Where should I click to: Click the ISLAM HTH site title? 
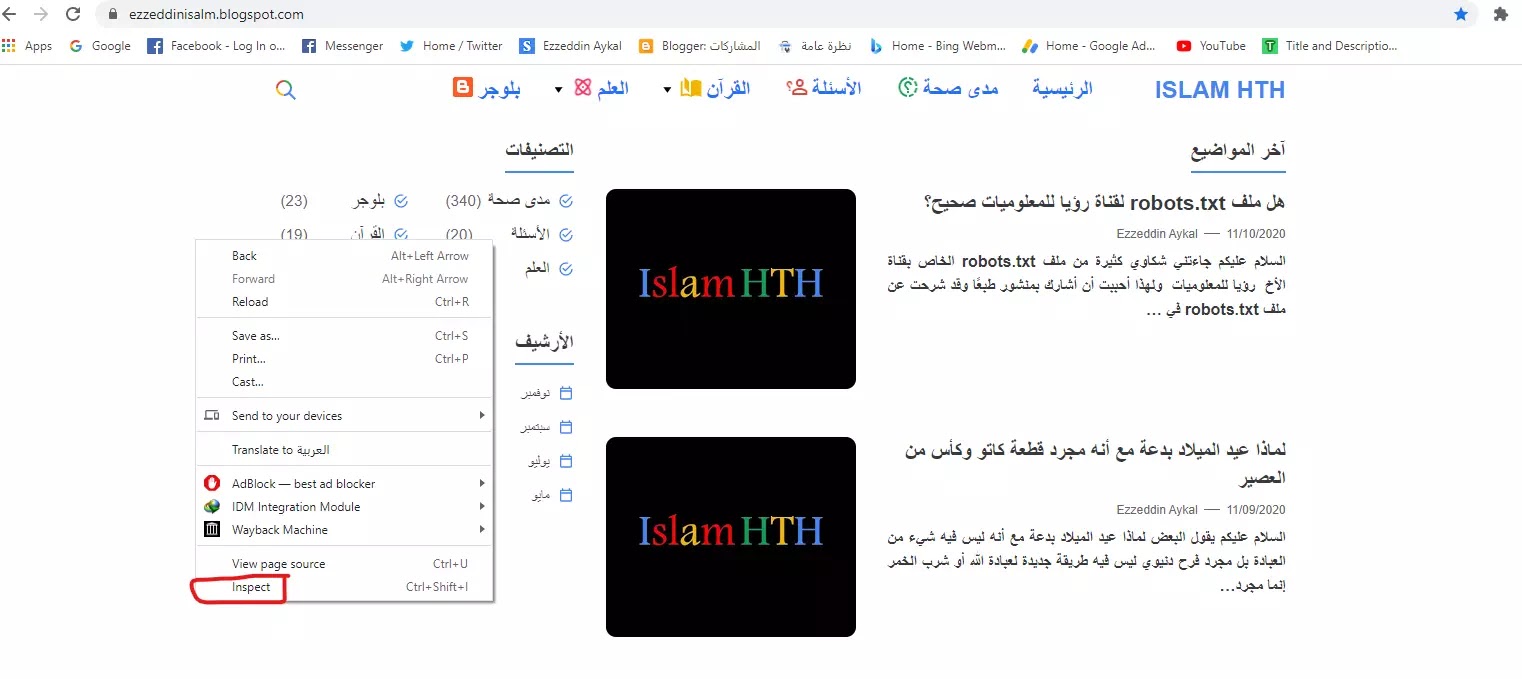coord(1220,89)
